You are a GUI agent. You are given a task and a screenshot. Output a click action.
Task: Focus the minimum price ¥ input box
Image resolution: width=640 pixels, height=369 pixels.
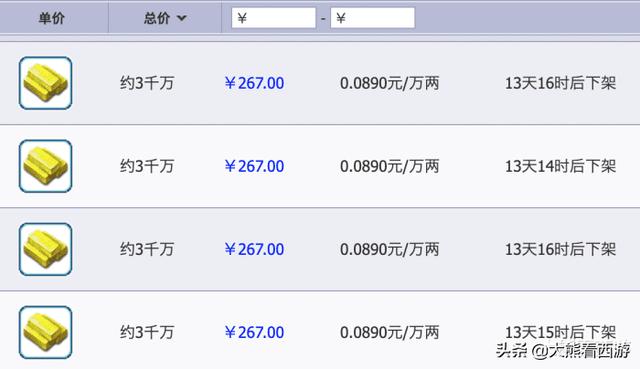coord(273,18)
